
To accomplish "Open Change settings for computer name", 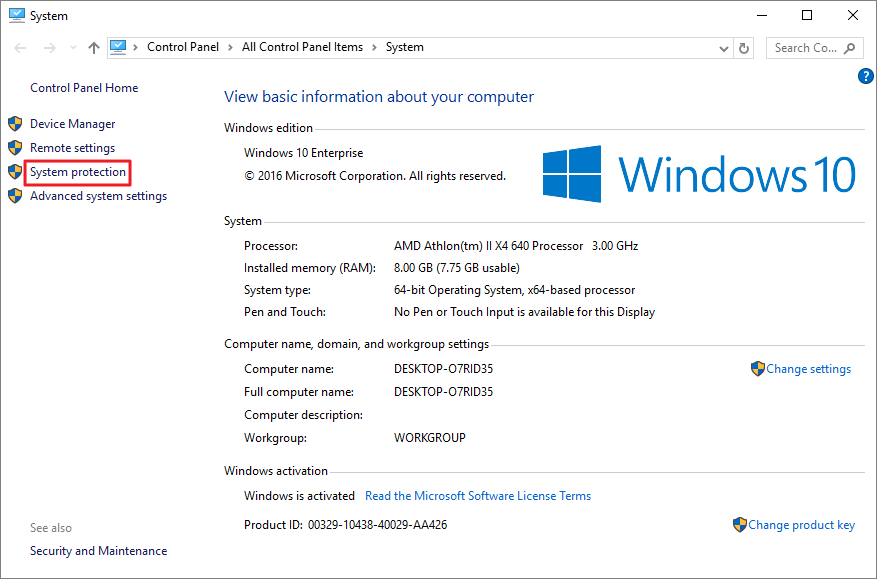I will (x=808, y=369).
